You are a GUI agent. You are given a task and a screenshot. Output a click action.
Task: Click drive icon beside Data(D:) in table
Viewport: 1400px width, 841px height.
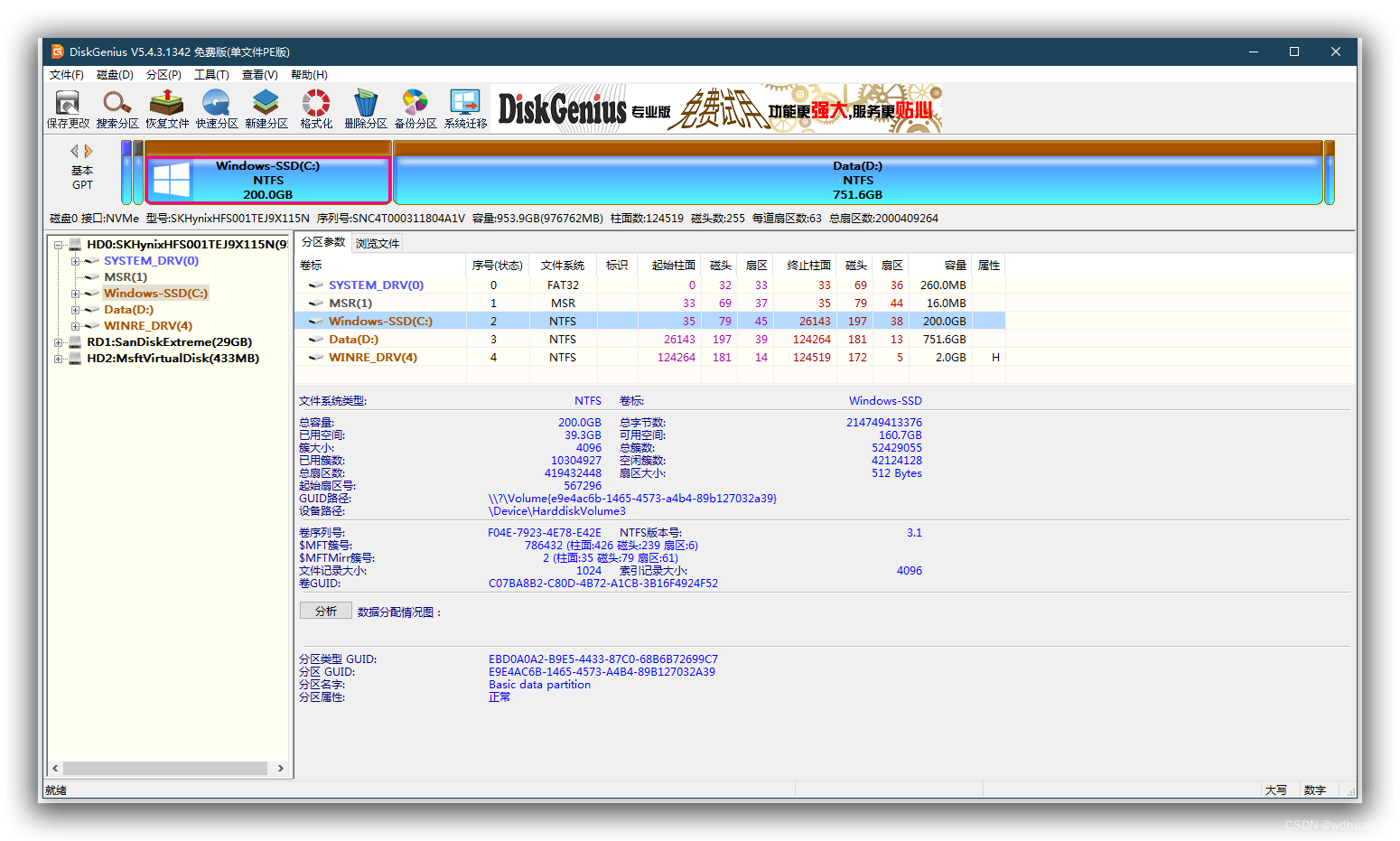(x=316, y=339)
